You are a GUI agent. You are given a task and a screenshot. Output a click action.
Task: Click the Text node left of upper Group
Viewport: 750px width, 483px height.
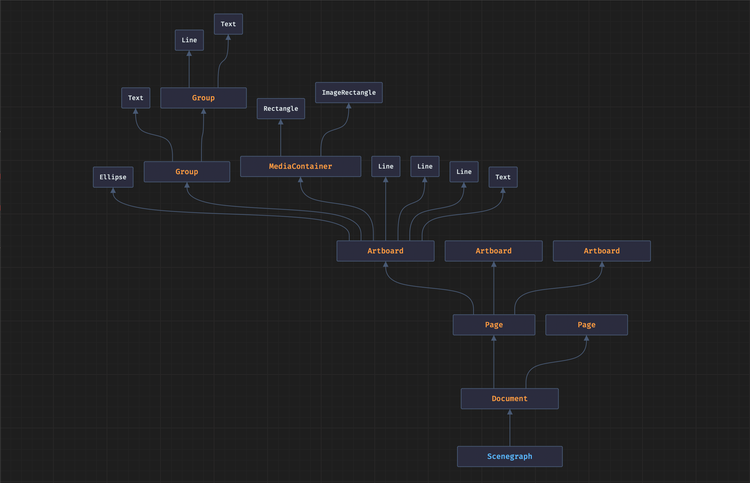(x=136, y=98)
